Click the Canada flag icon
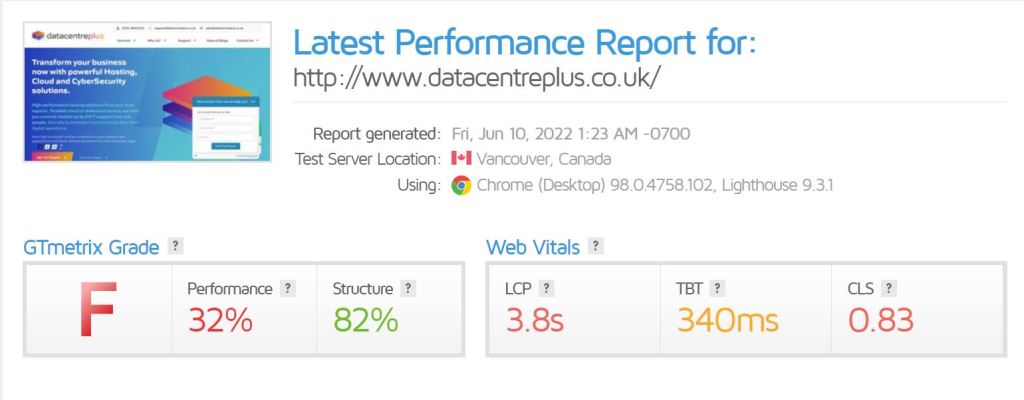 461,159
